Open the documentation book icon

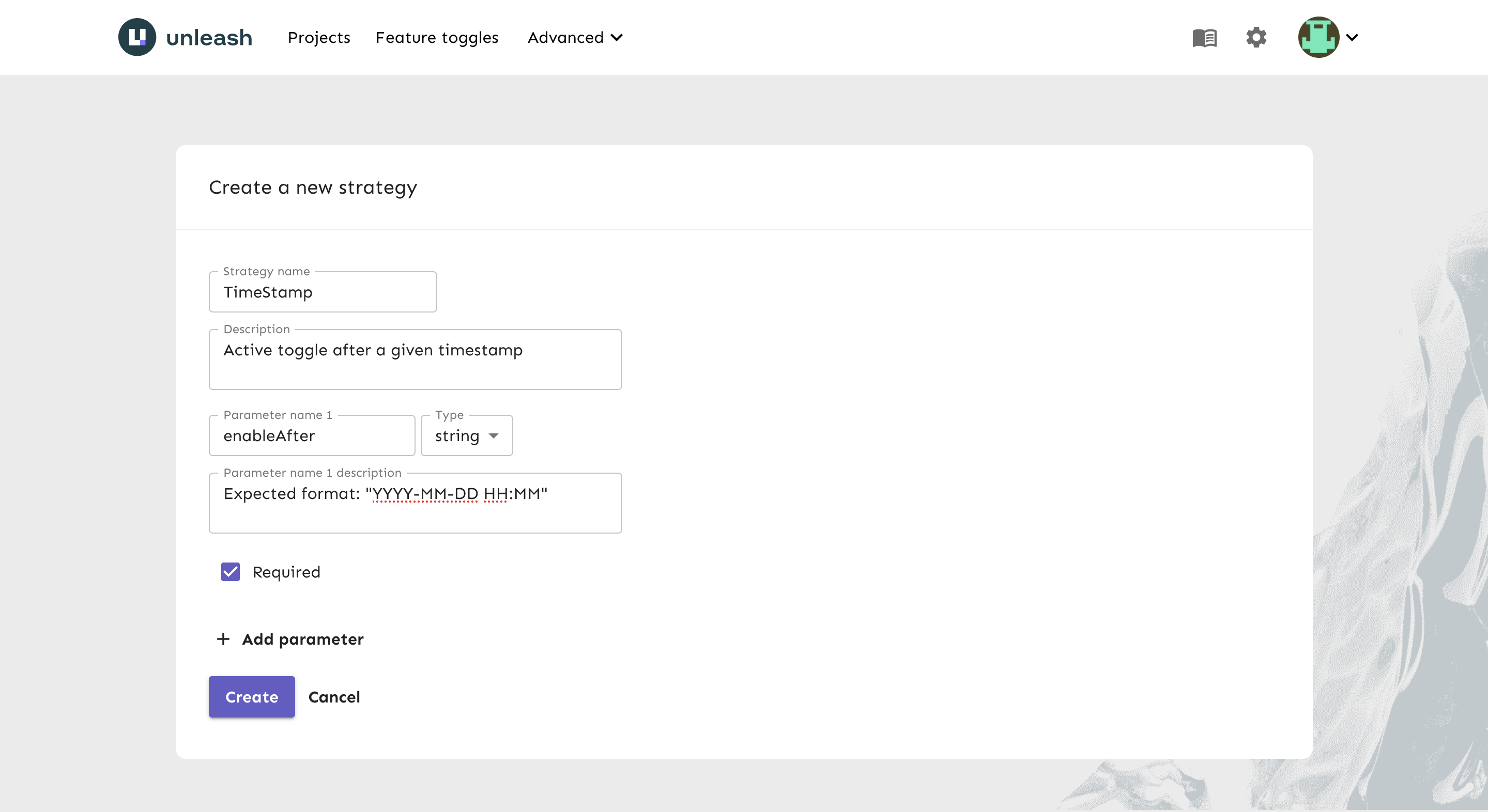click(1204, 38)
